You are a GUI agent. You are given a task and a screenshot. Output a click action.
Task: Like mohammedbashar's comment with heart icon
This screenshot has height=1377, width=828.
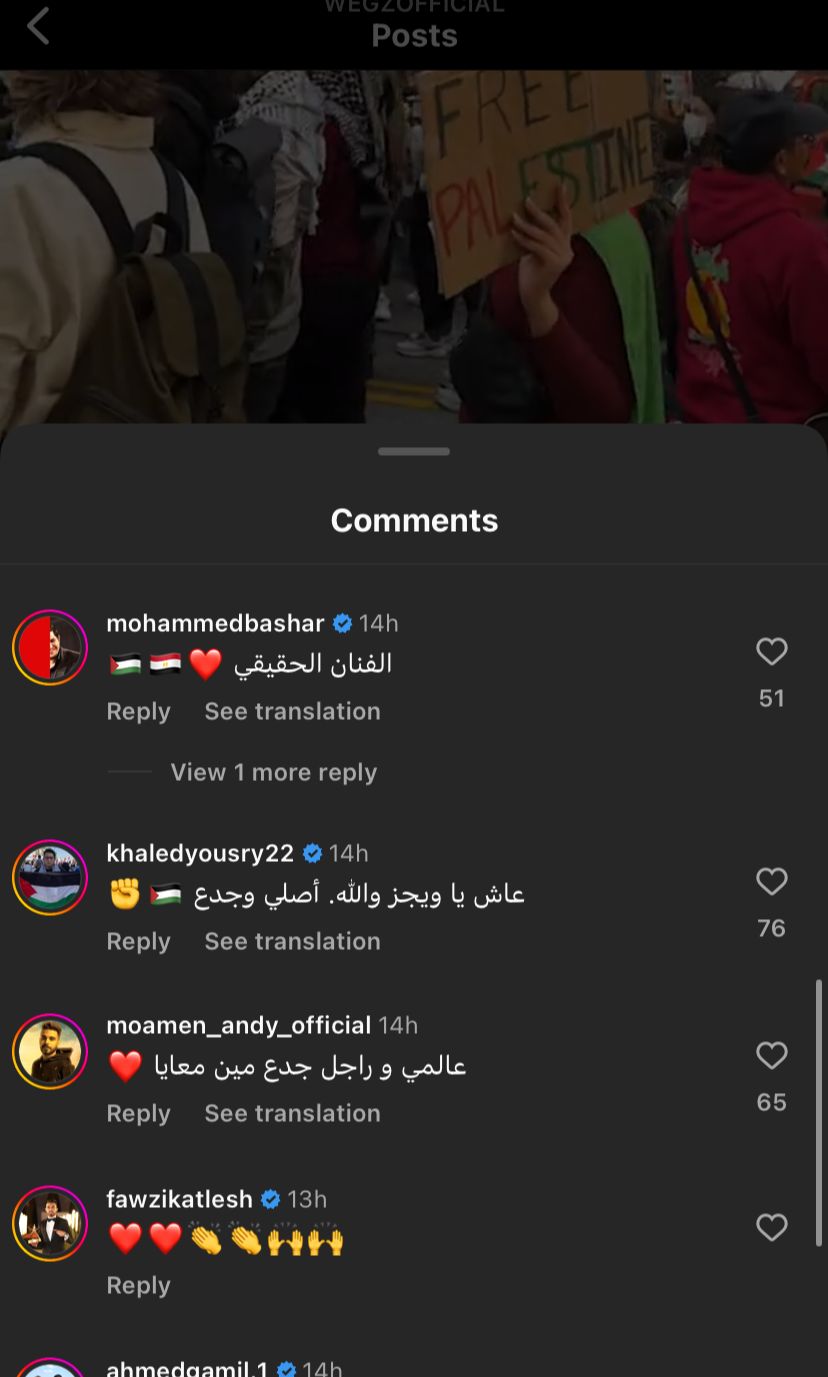[771, 651]
